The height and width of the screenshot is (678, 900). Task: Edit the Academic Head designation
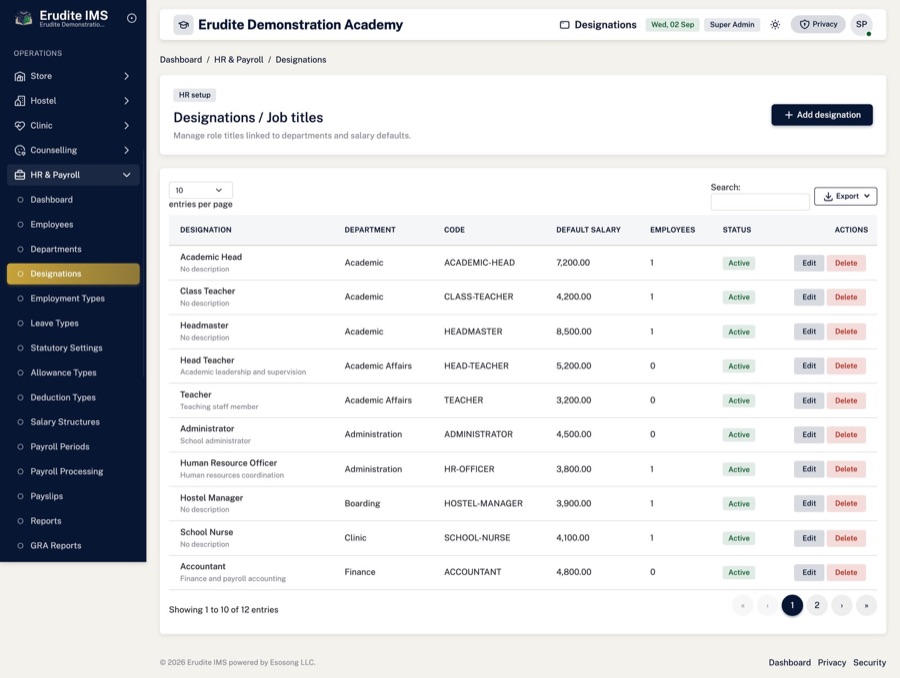809,263
